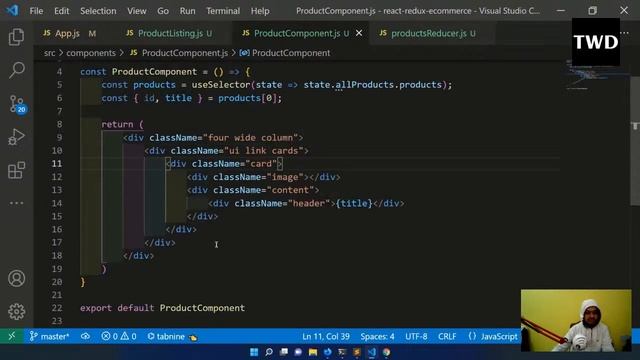
Task: Click products[0] on line 6
Action: click(247, 98)
